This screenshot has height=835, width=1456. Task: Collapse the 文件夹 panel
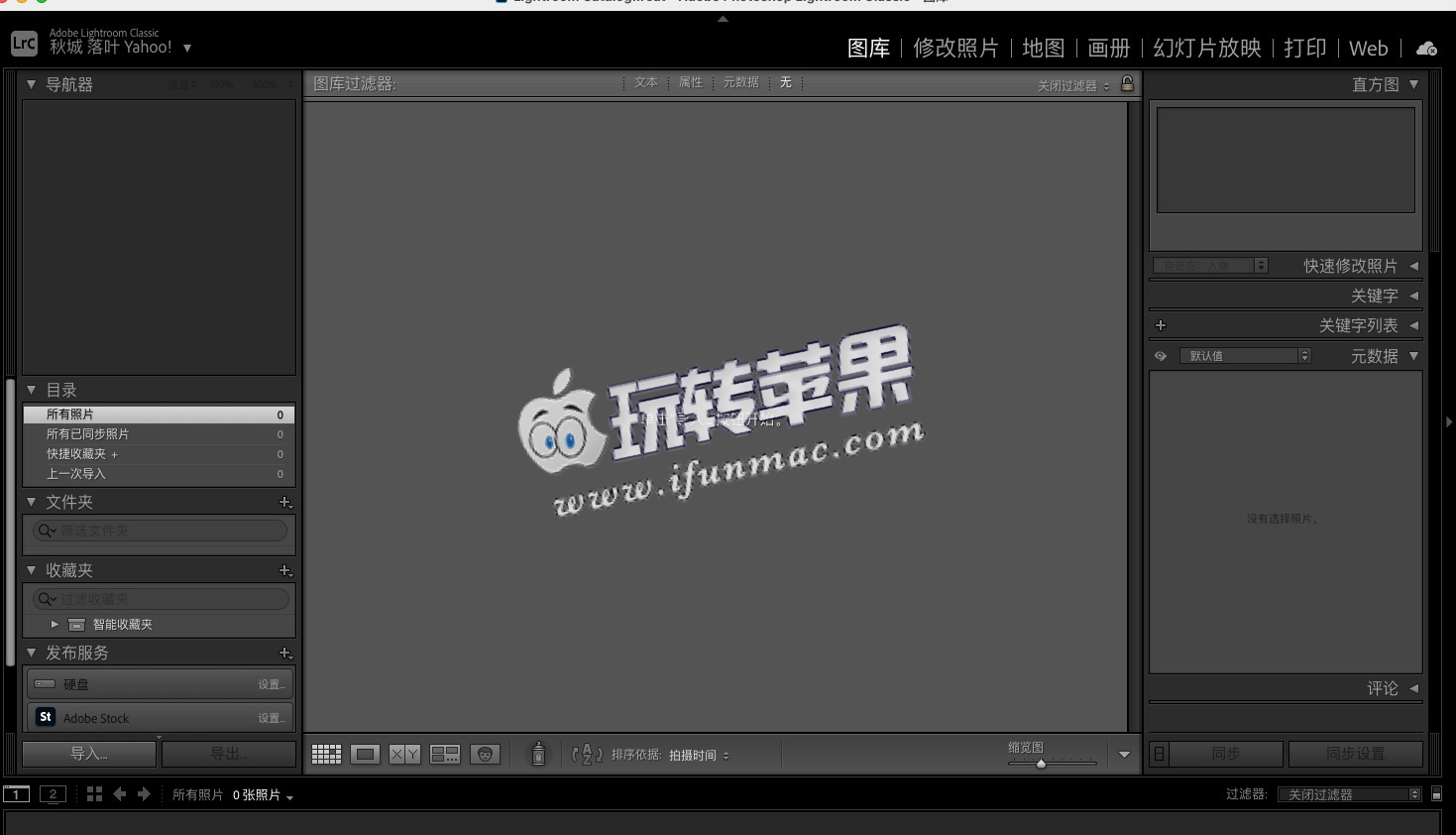click(x=31, y=502)
